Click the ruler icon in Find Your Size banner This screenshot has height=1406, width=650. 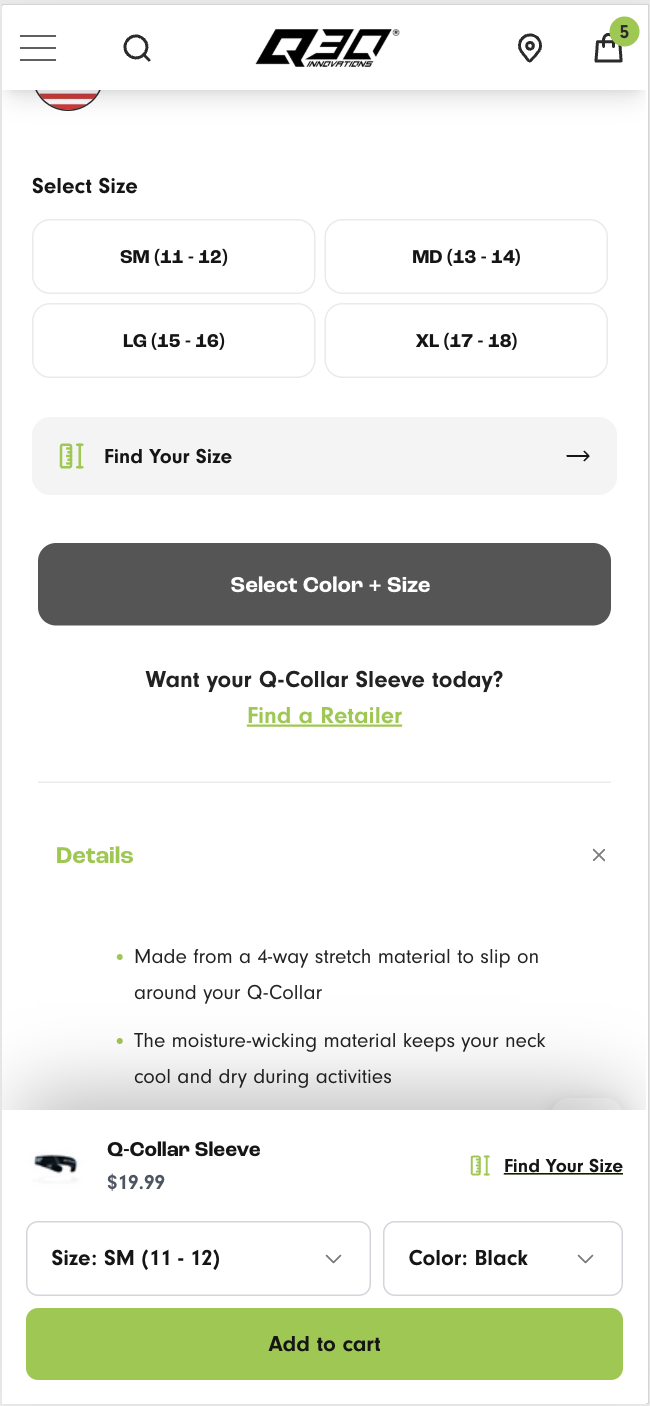(71, 455)
